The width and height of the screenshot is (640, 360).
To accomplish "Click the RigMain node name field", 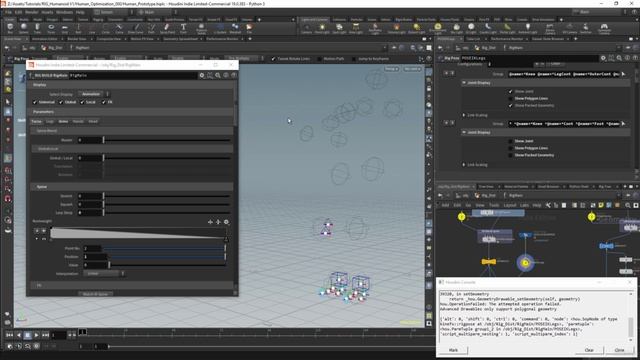I will pos(133,76).
